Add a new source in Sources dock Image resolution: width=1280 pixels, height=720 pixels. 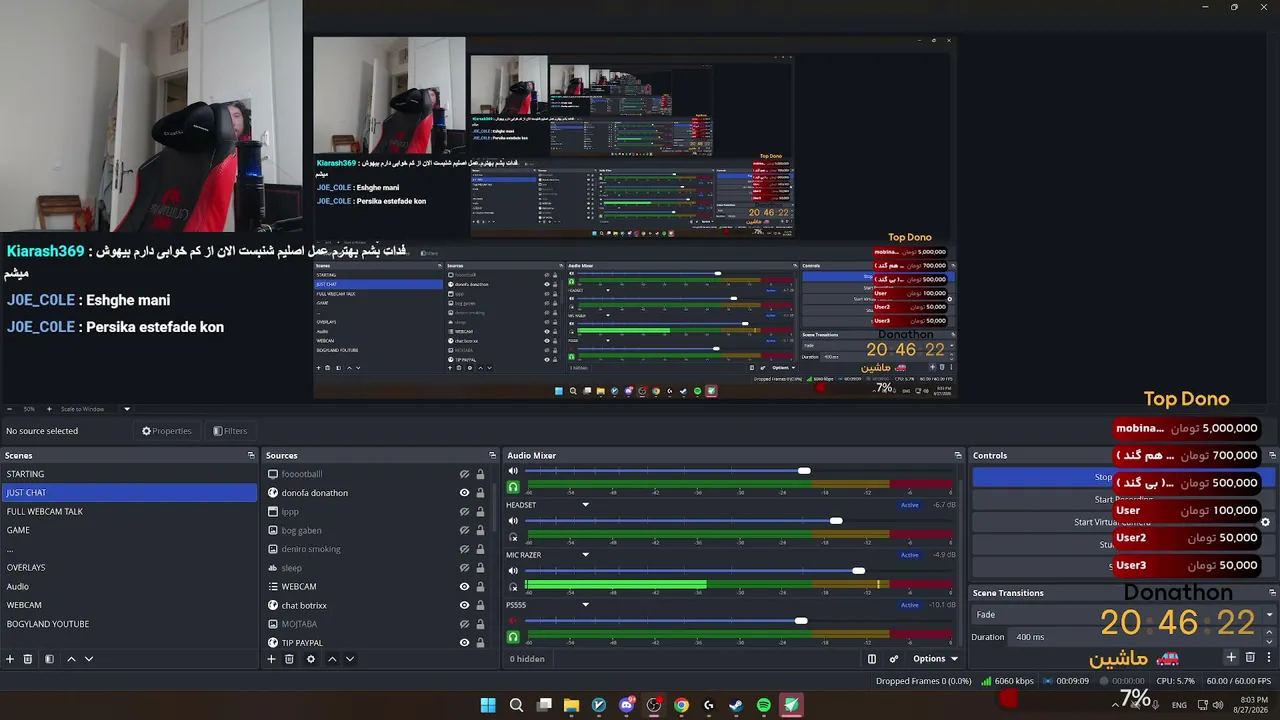[271, 659]
